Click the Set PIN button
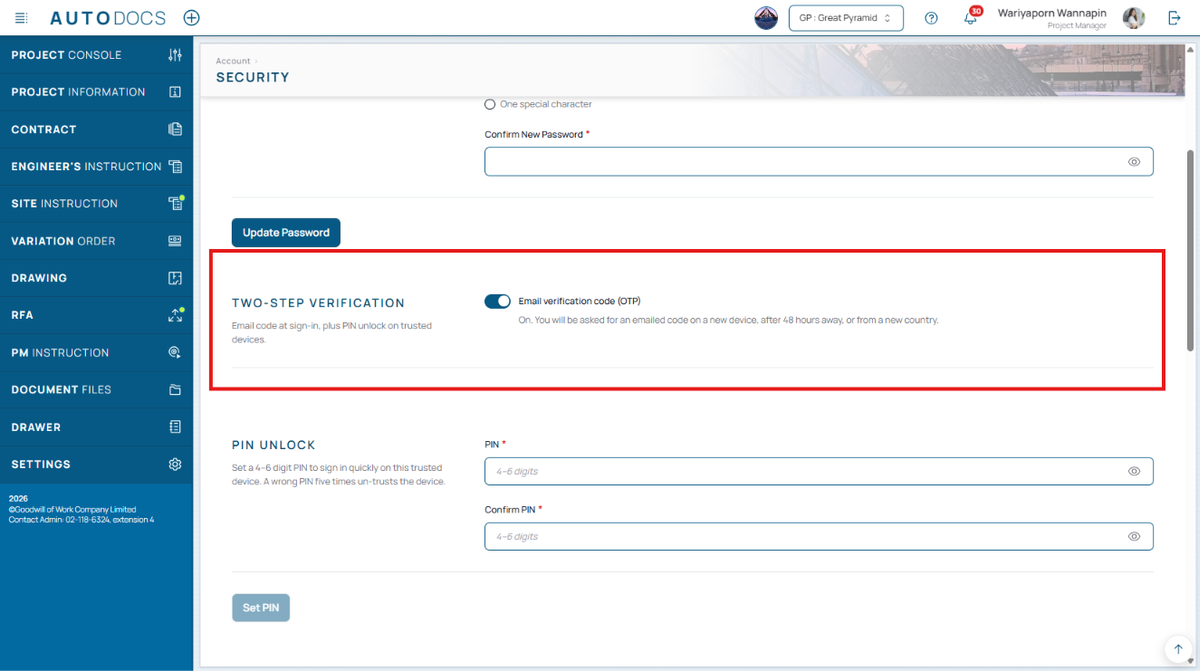Image resolution: width=1200 pixels, height=671 pixels. 261,607
